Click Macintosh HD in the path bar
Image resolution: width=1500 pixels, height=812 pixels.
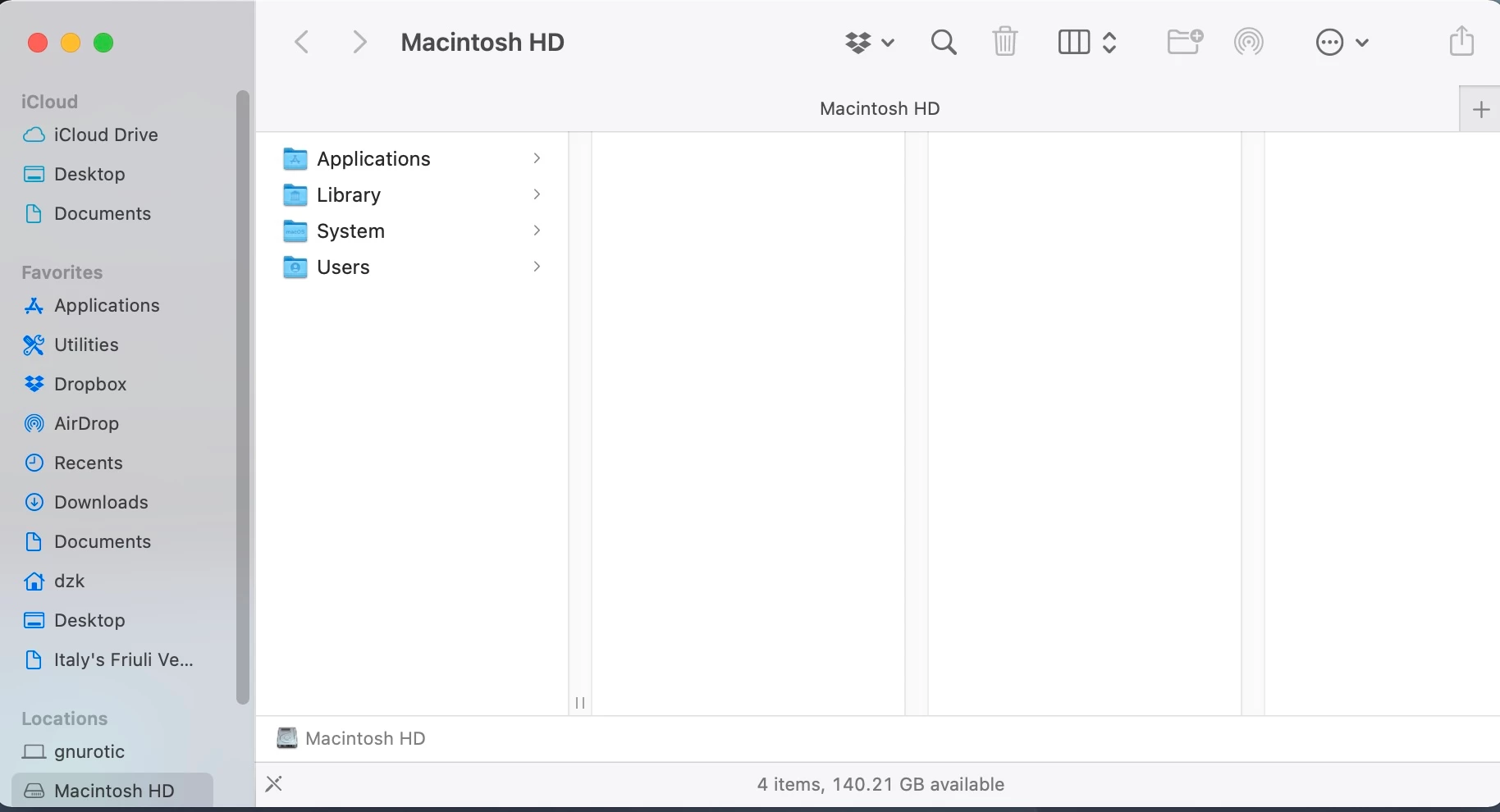coord(351,738)
